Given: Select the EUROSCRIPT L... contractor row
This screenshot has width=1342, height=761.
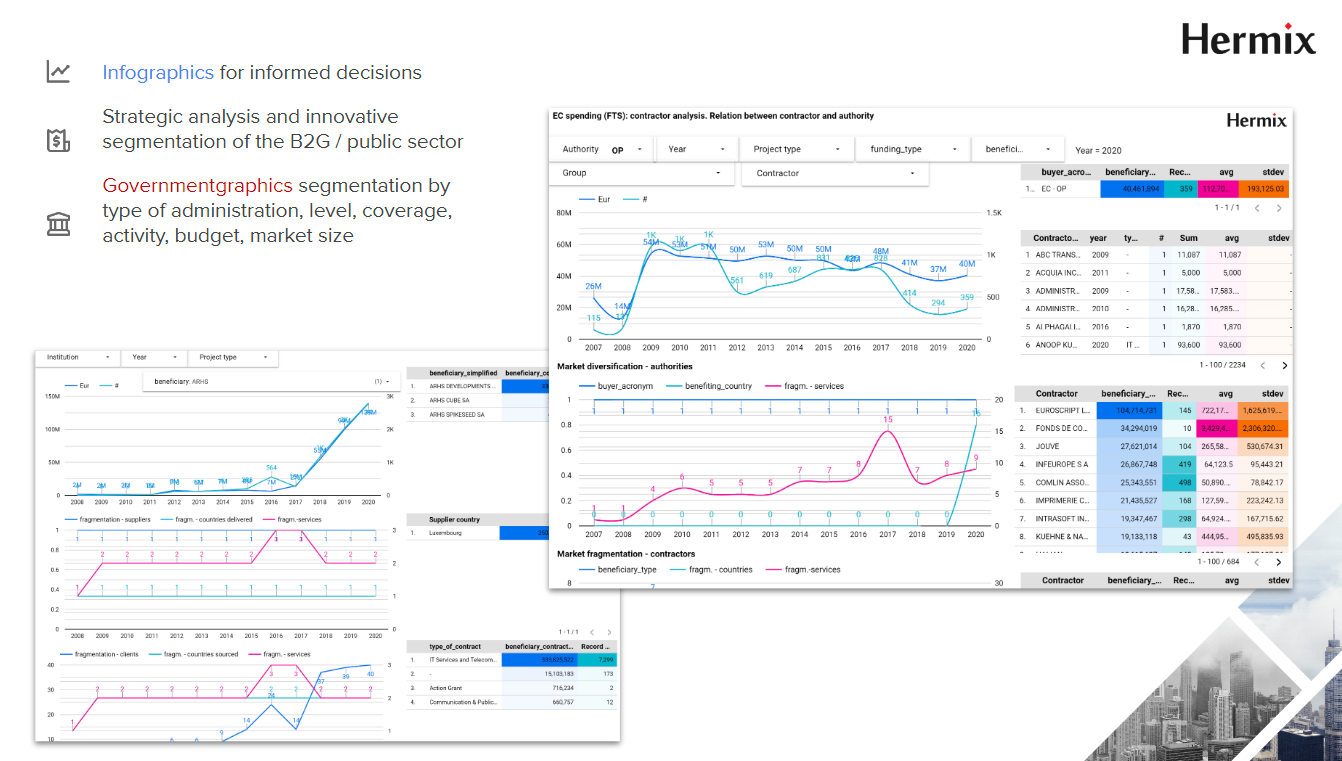Looking at the screenshot, I should pos(1153,410).
